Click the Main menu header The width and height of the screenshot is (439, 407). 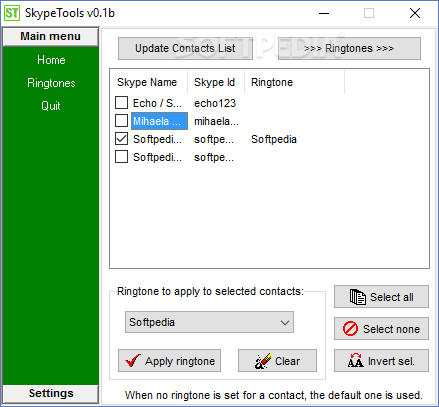tap(51, 36)
